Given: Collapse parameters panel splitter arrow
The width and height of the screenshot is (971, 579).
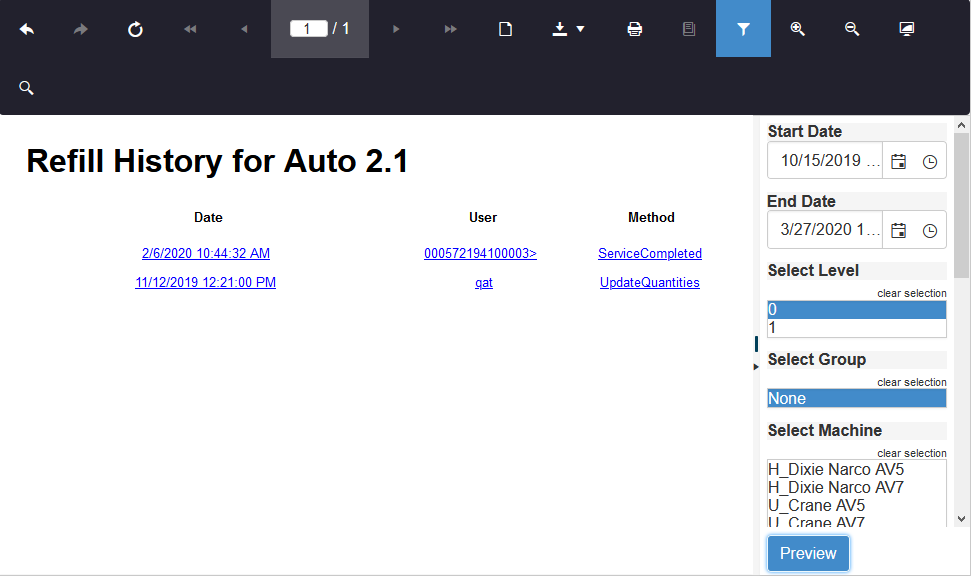Looking at the screenshot, I should point(755,367).
